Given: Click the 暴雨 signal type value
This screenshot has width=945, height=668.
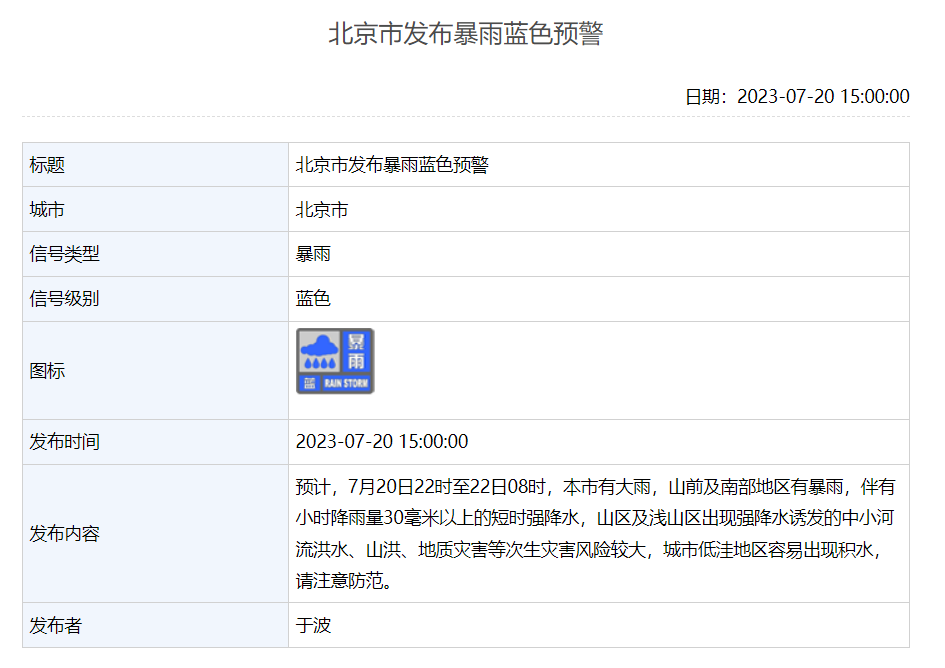Looking at the screenshot, I should (313, 254).
